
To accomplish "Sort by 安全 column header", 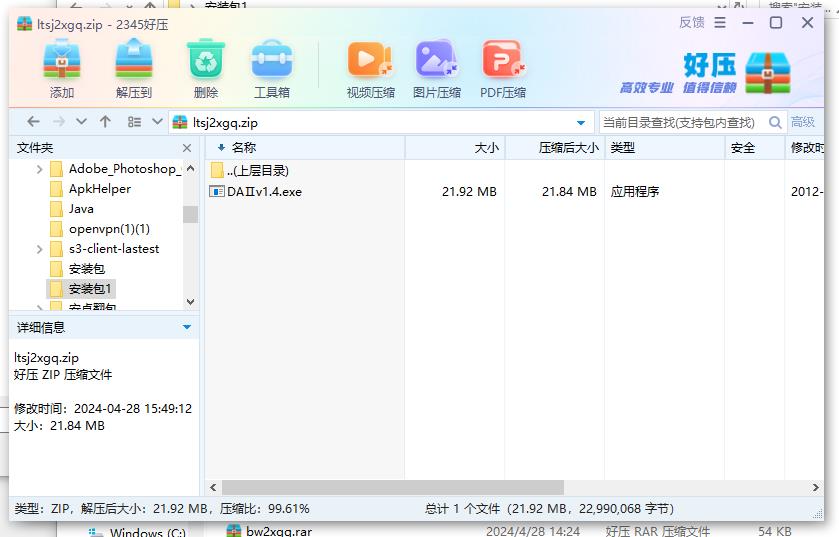I will (754, 148).
